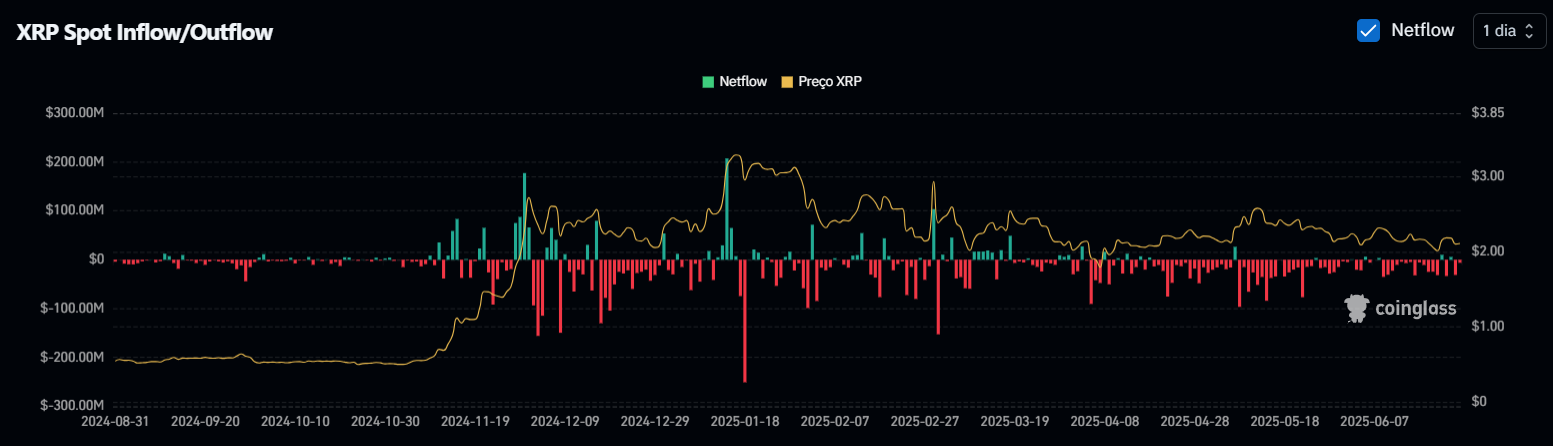The height and width of the screenshot is (446, 1553).
Task: Click the 2025-01-18 date label
Action: click(745, 423)
